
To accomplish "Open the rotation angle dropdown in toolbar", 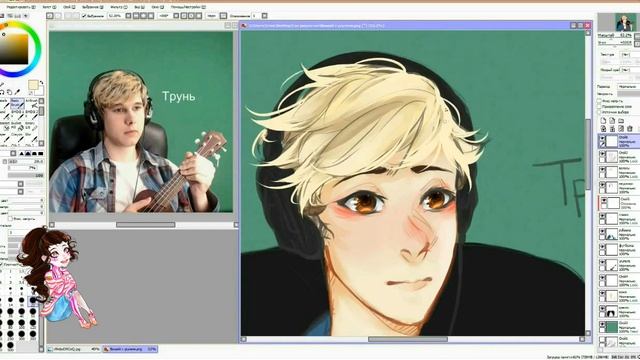I will pos(176,16).
